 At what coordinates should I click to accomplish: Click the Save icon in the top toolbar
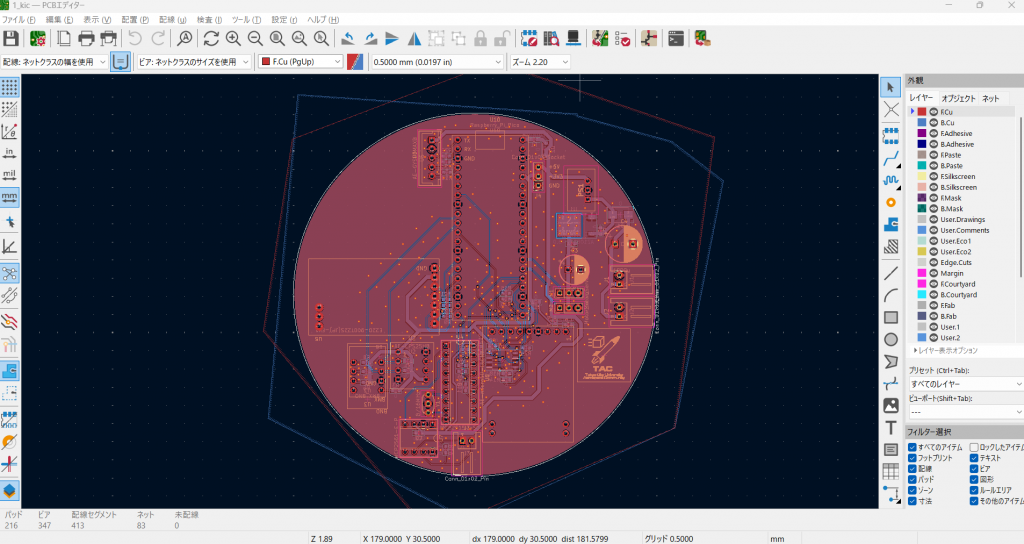(11, 39)
